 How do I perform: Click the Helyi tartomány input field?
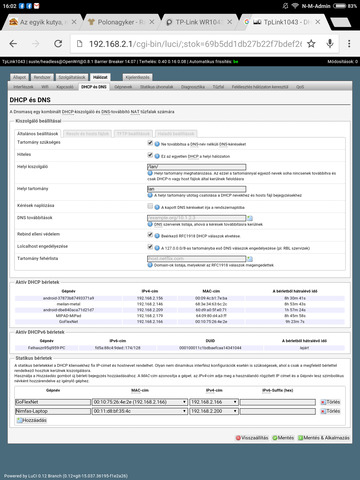[197, 189]
